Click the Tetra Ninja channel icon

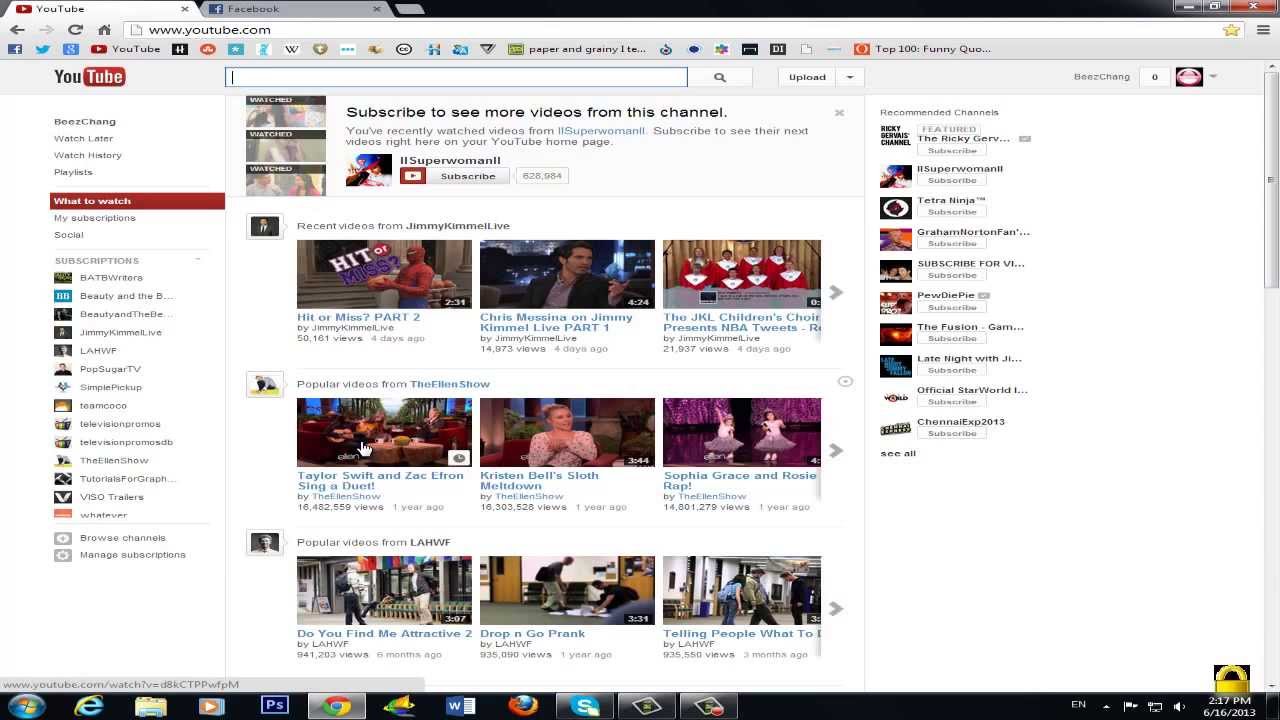(895, 207)
